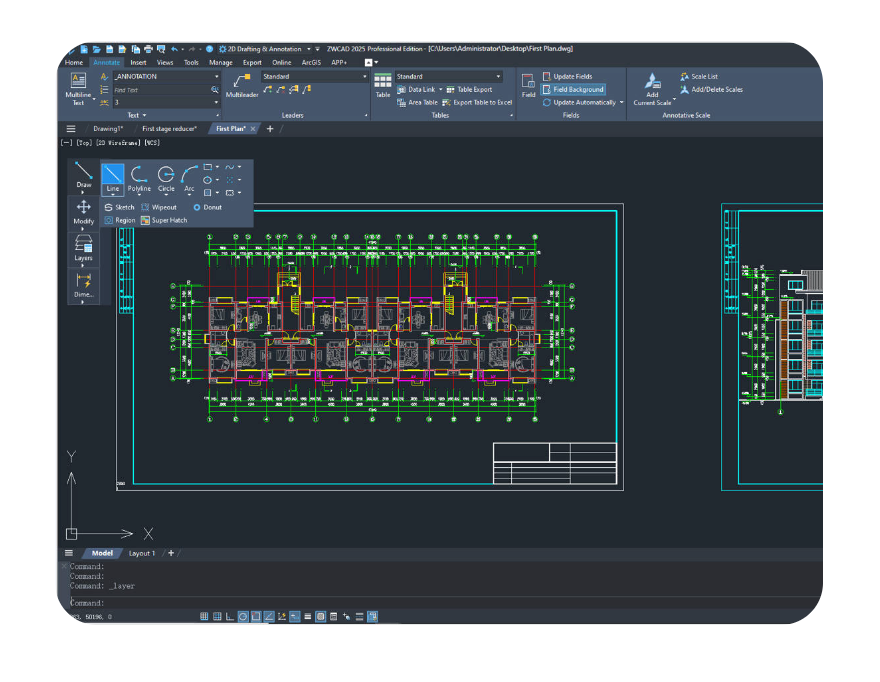The image size is (880, 682).
Task: Expand the Update Automatically dropdown arrow
Action: tap(621, 103)
